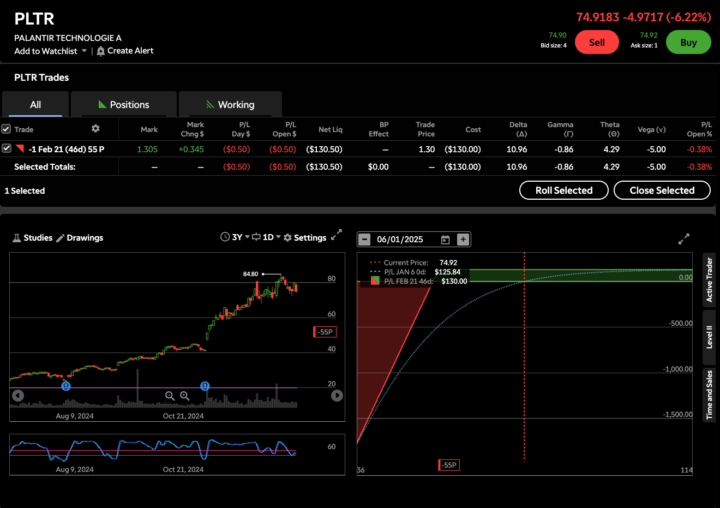Open the Drawings pencil tool

pos(79,237)
